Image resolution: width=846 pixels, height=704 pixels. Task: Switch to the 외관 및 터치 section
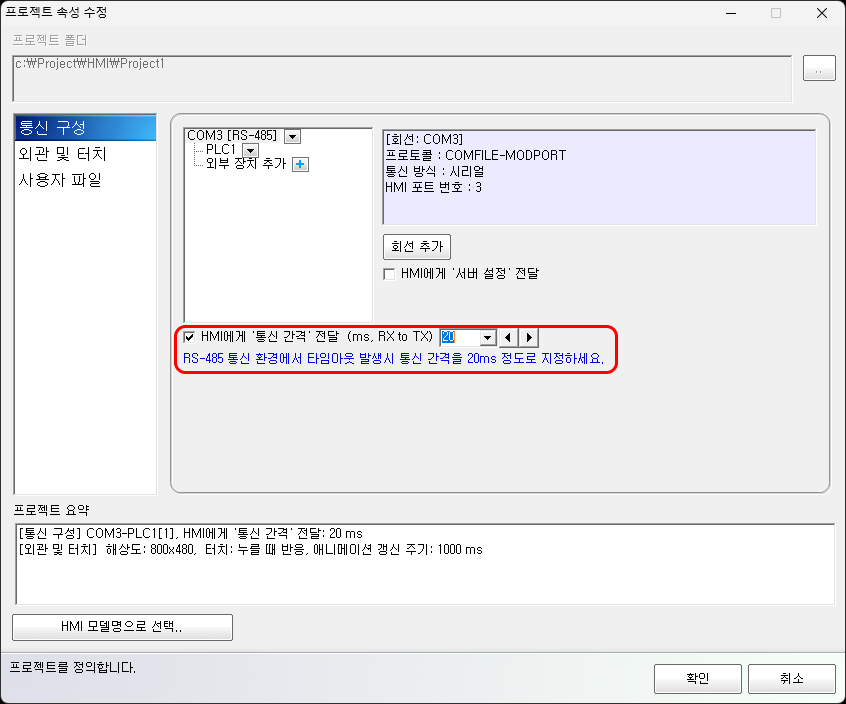(62, 155)
